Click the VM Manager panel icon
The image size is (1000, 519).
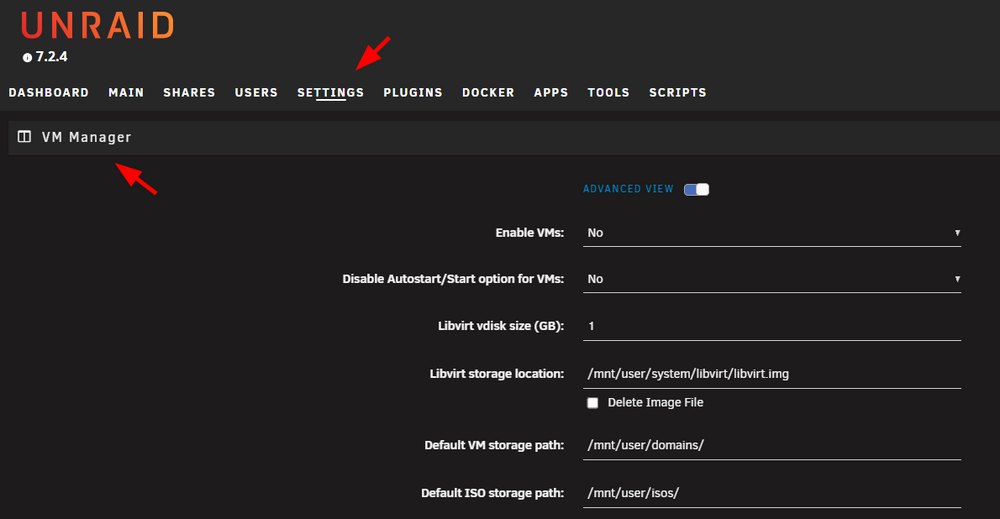coord(24,136)
